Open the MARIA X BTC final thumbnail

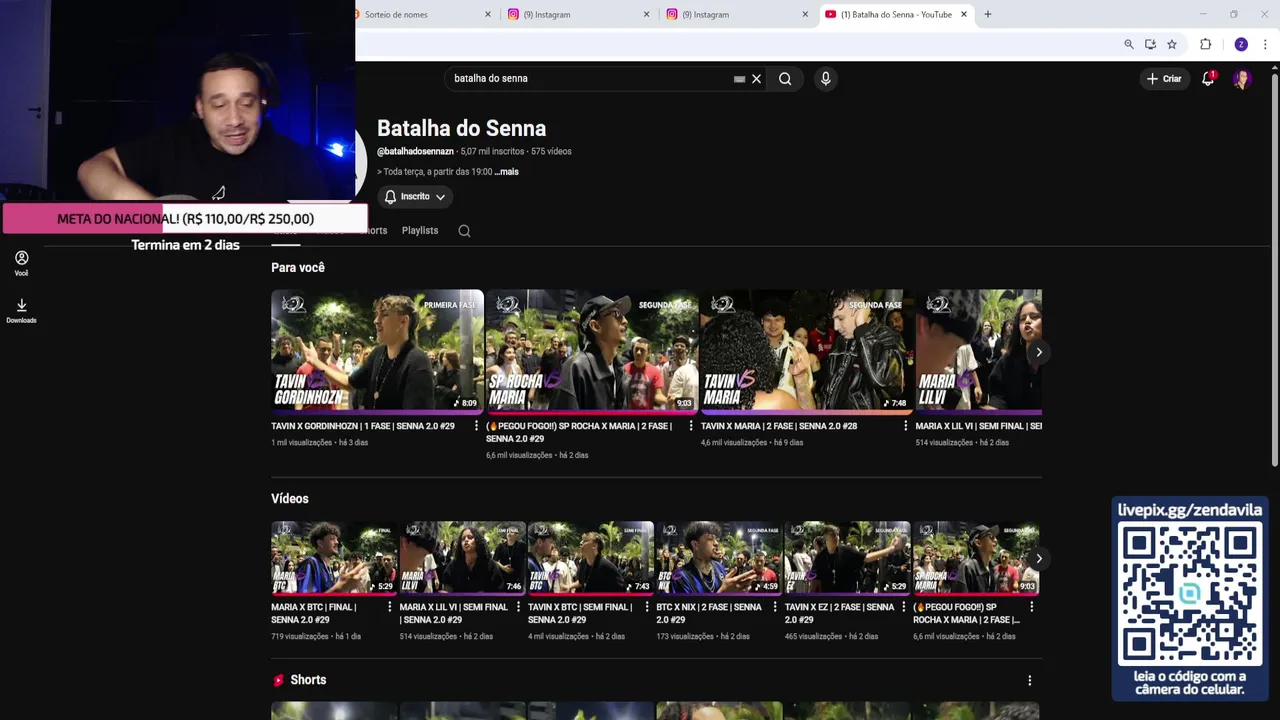coord(334,558)
